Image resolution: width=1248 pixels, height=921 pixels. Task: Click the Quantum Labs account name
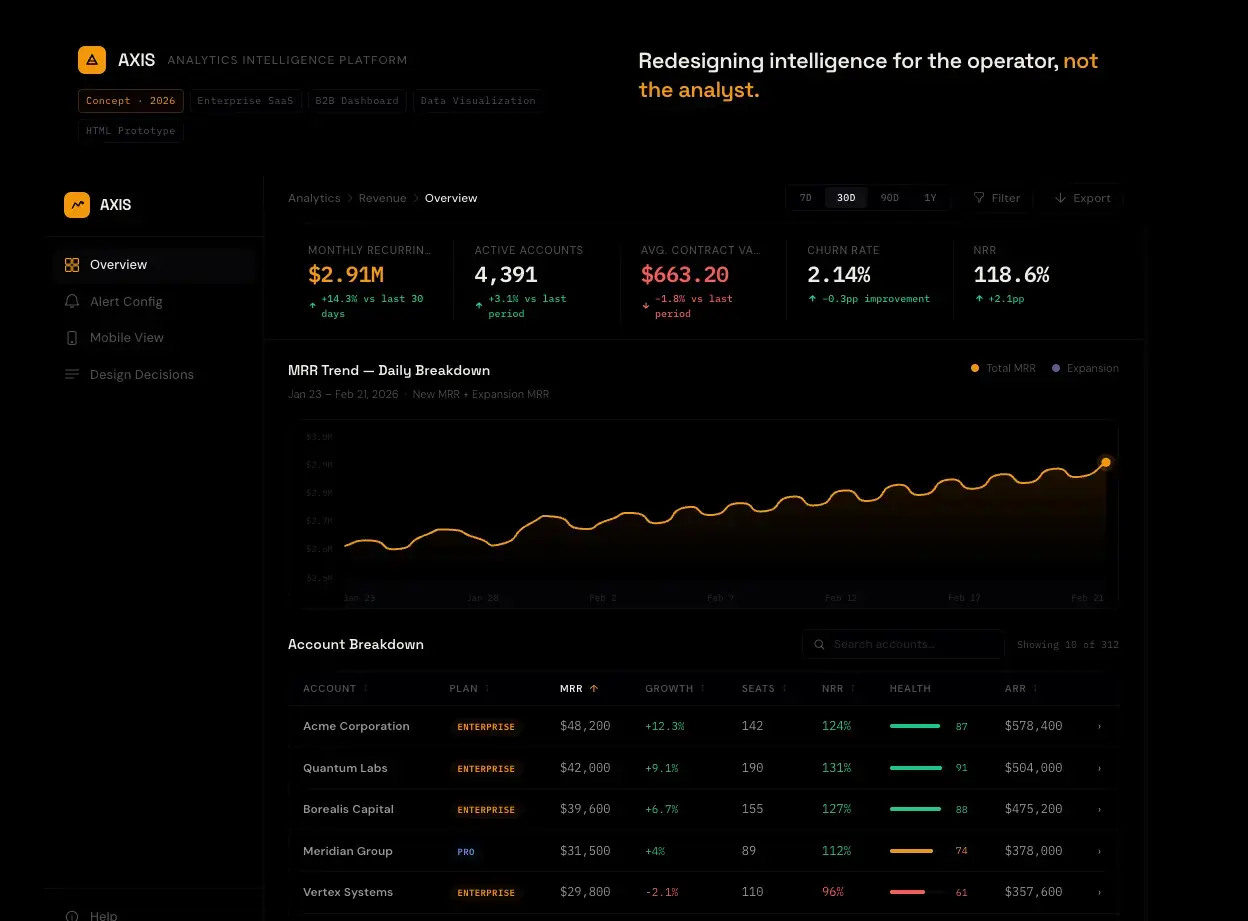pos(345,768)
